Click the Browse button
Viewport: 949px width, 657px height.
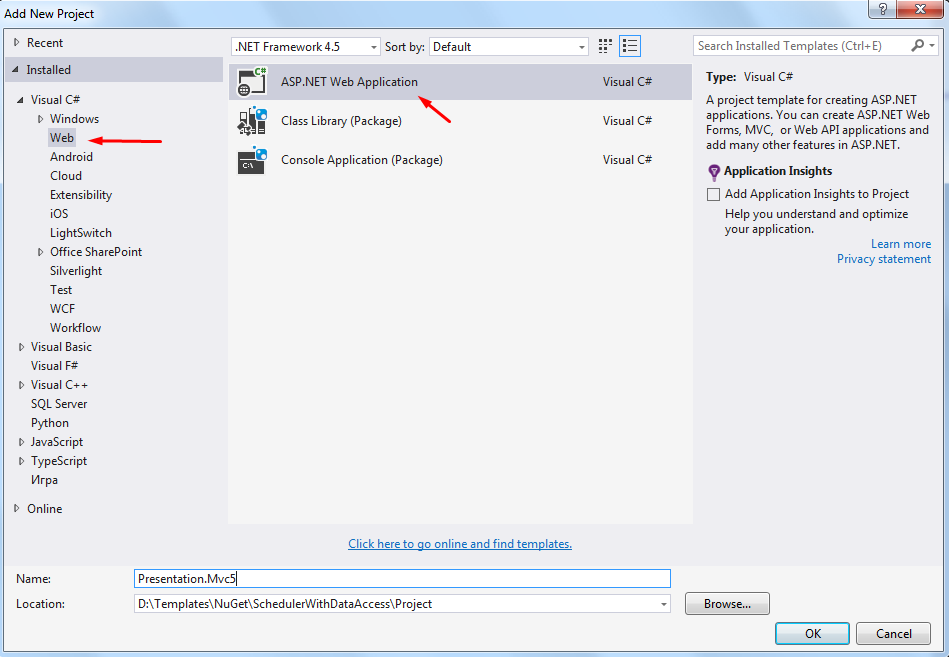[726, 604]
